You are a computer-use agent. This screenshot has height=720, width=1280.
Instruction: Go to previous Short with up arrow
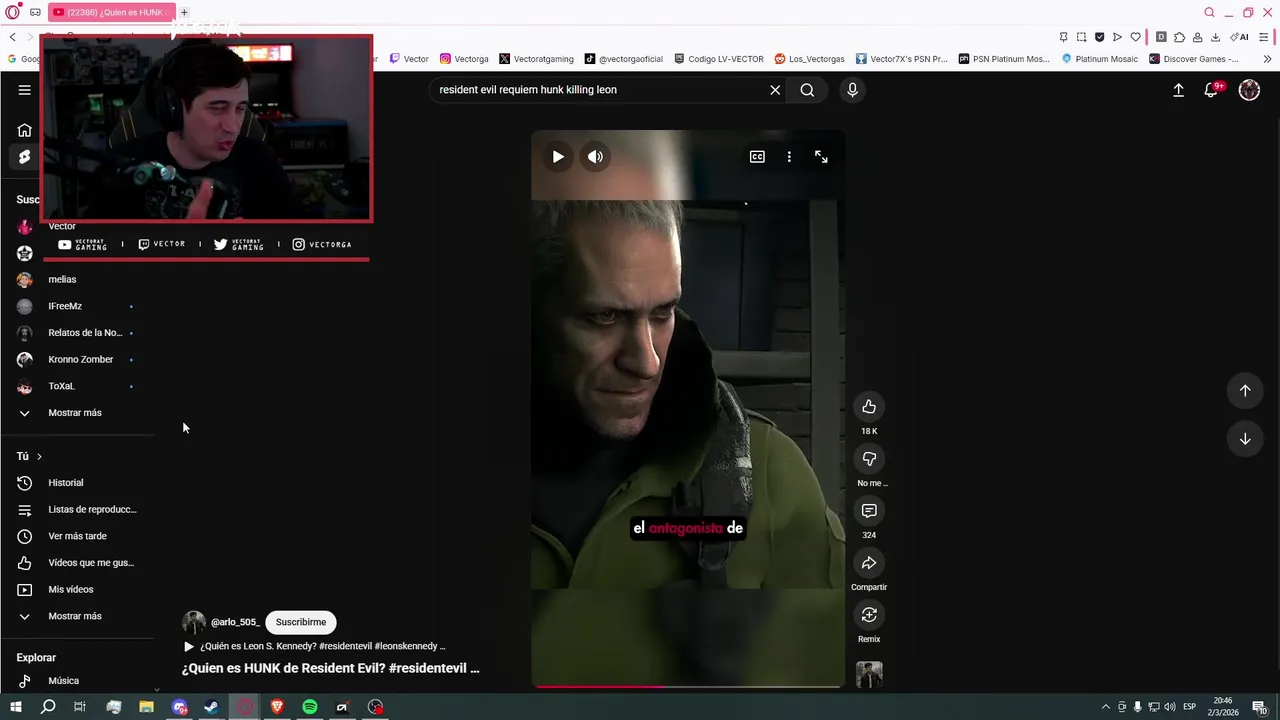pyautogui.click(x=1245, y=391)
